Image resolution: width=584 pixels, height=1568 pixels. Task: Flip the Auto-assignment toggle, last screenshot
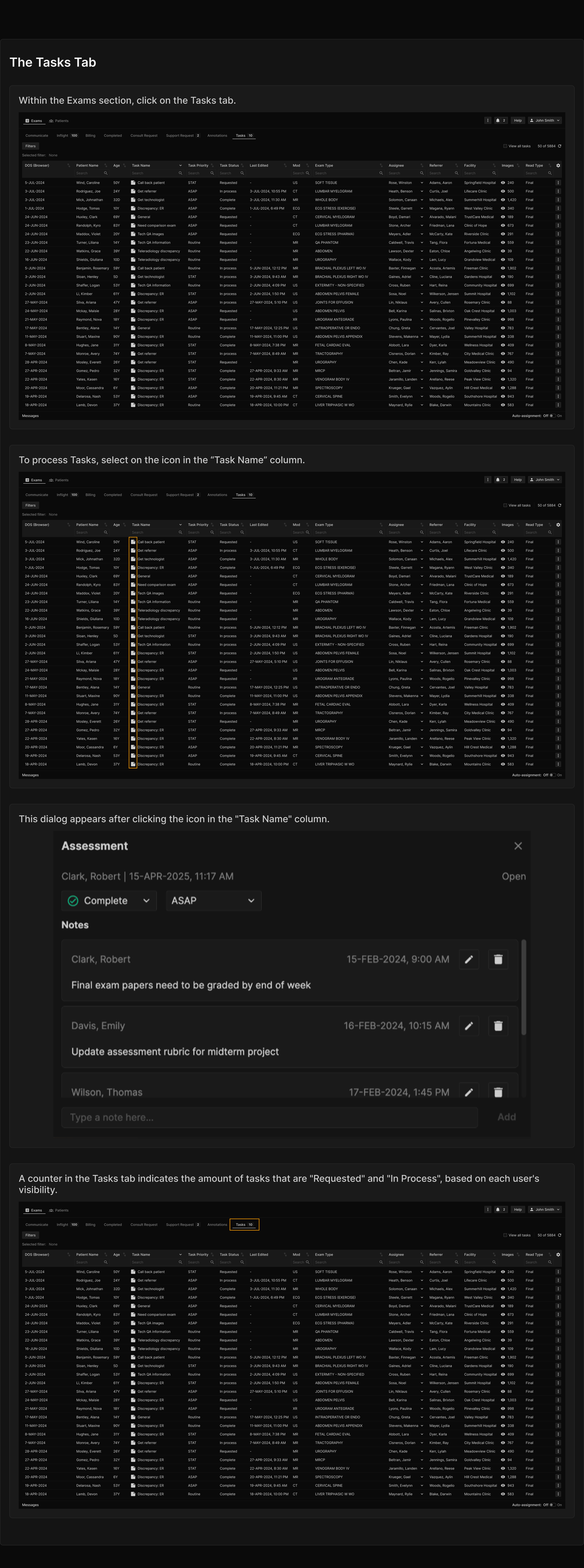pyautogui.click(x=552, y=1505)
